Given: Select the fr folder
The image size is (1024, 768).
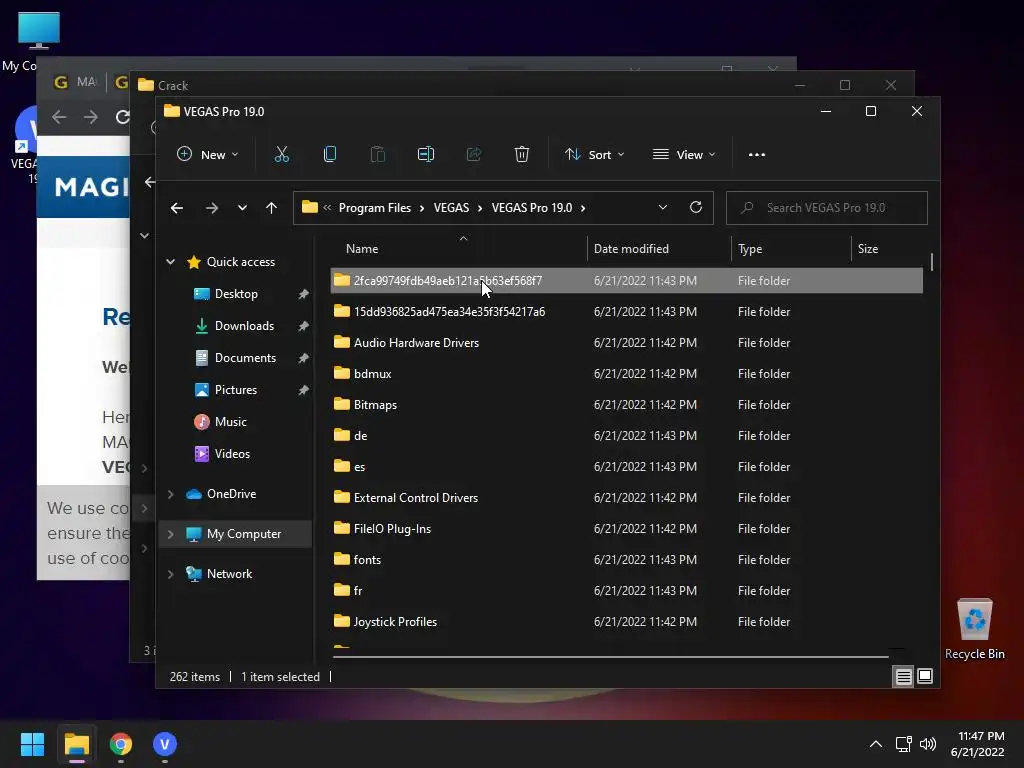Looking at the screenshot, I should point(626,591).
